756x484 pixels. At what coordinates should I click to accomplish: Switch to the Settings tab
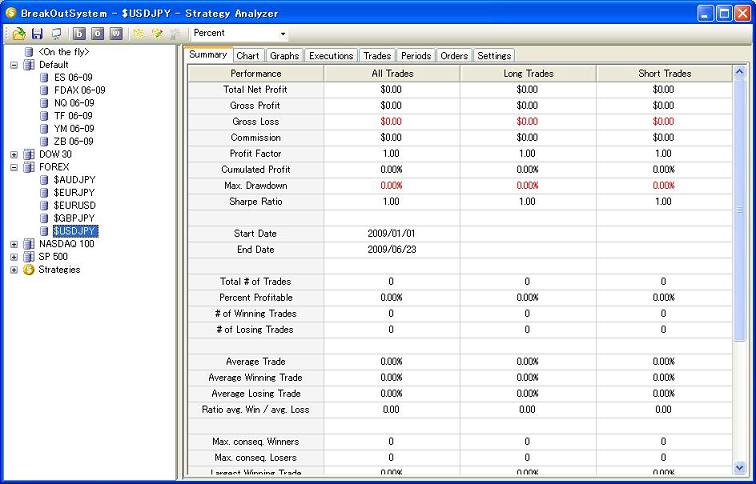(x=494, y=55)
